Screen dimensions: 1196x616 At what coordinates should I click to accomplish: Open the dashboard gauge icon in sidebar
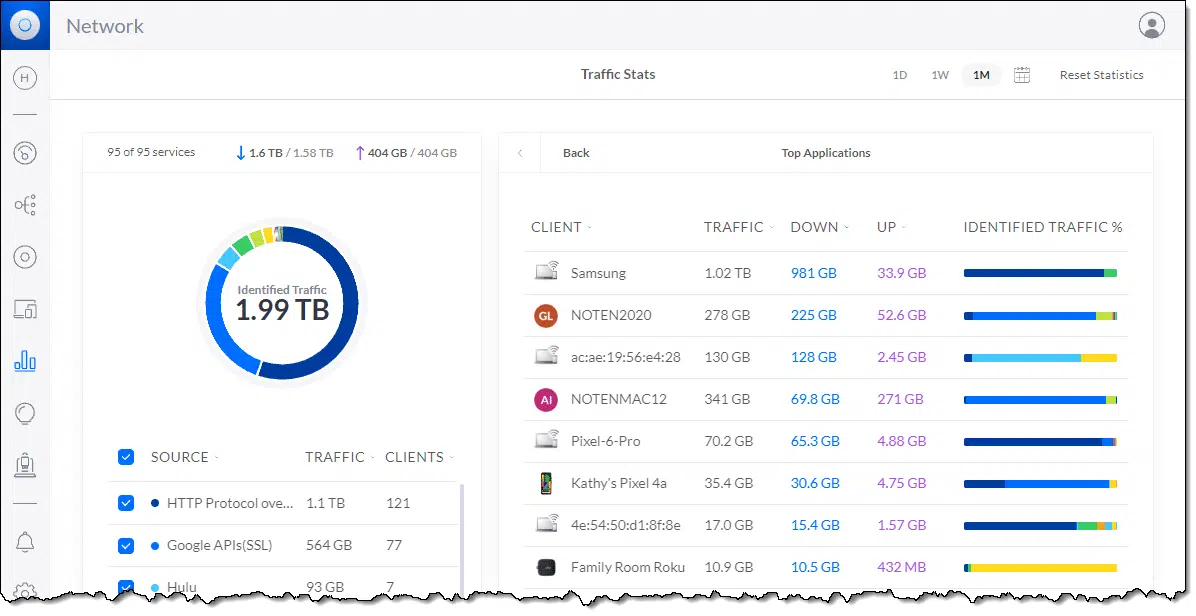(x=25, y=153)
